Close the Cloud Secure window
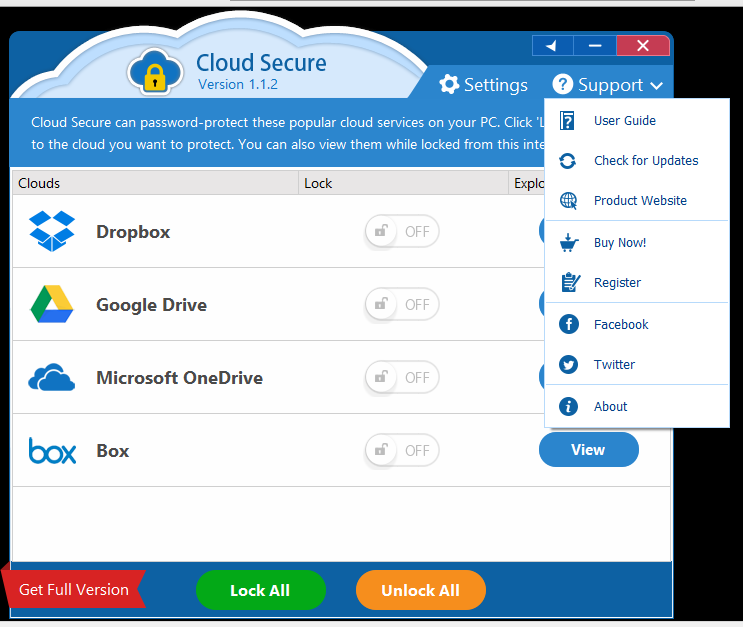The image size is (743, 627). click(643, 45)
